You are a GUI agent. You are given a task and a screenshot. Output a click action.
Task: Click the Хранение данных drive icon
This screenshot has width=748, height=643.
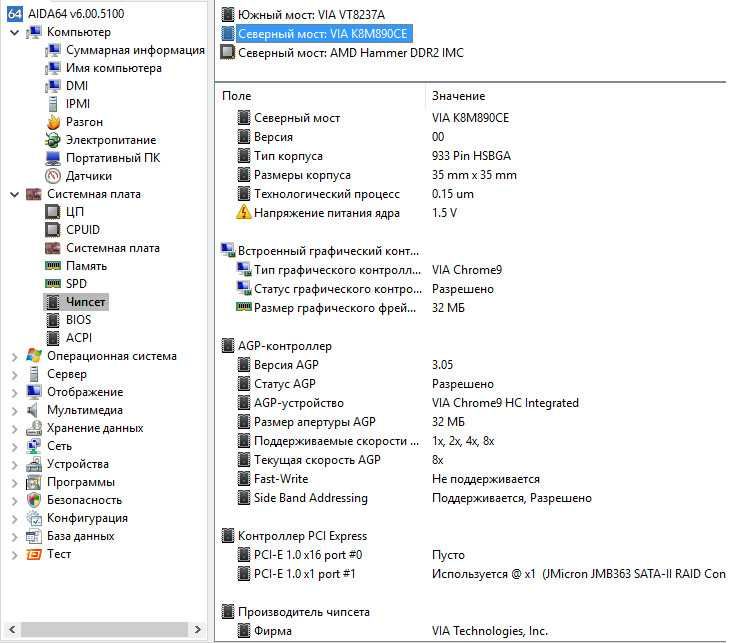[34, 428]
